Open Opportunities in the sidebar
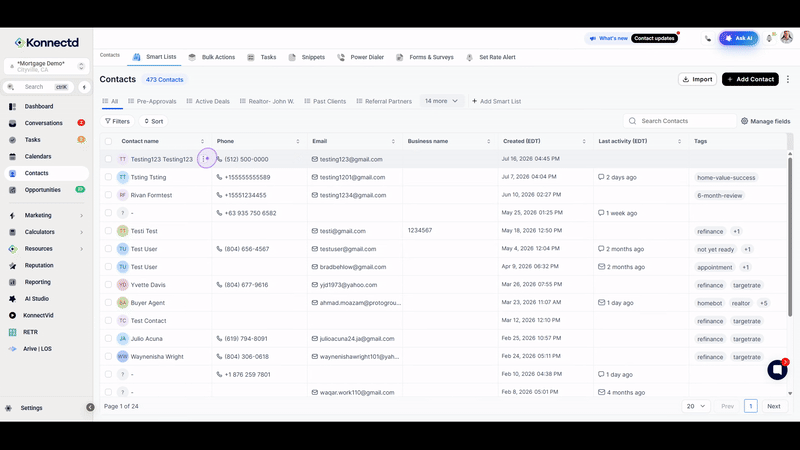Screen dimensions: 800x450 [42, 190]
